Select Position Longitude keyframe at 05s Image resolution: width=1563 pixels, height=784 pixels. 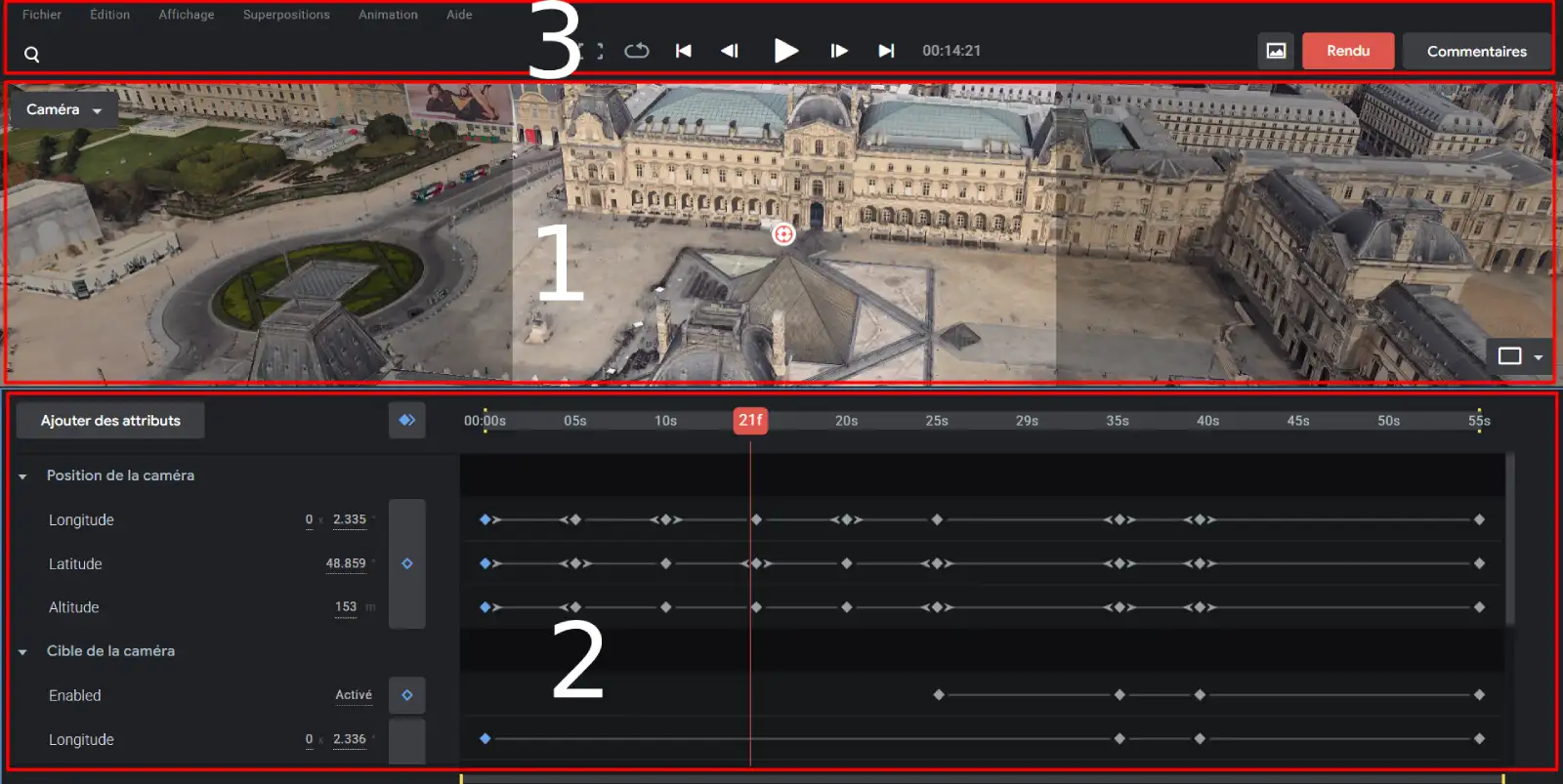tap(575, 519)
